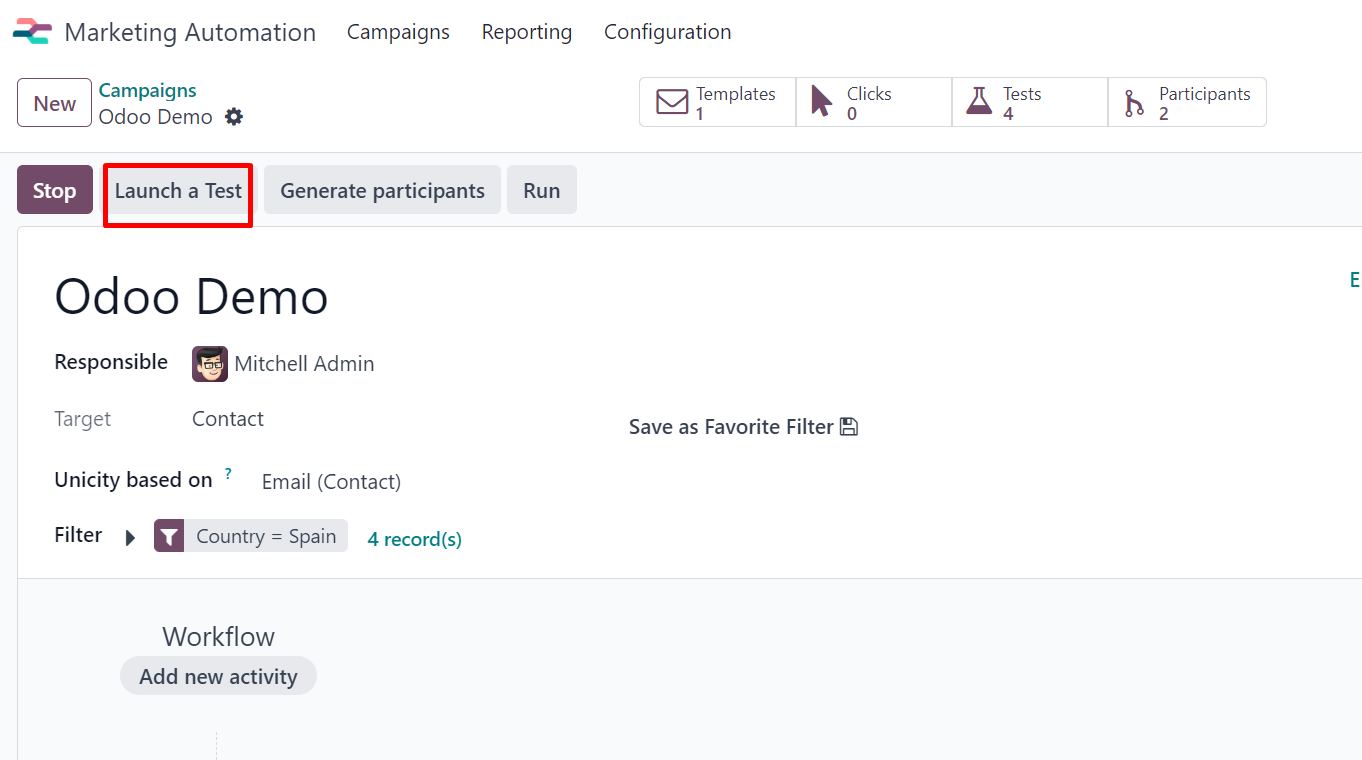Click Launch a Test button
1362x760 pixels.
pyautogui.click(x=178, y=190)
